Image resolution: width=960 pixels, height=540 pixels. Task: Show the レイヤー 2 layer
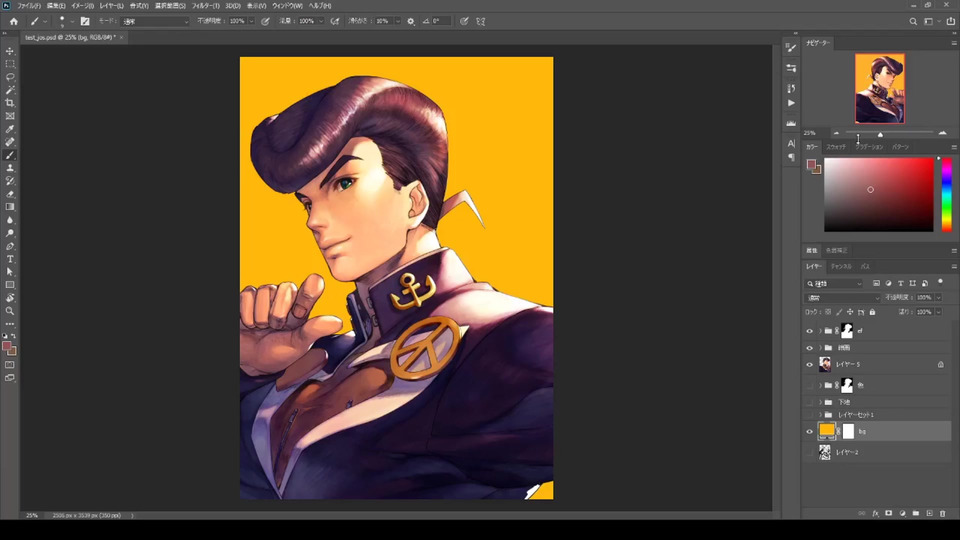[810, 453]
